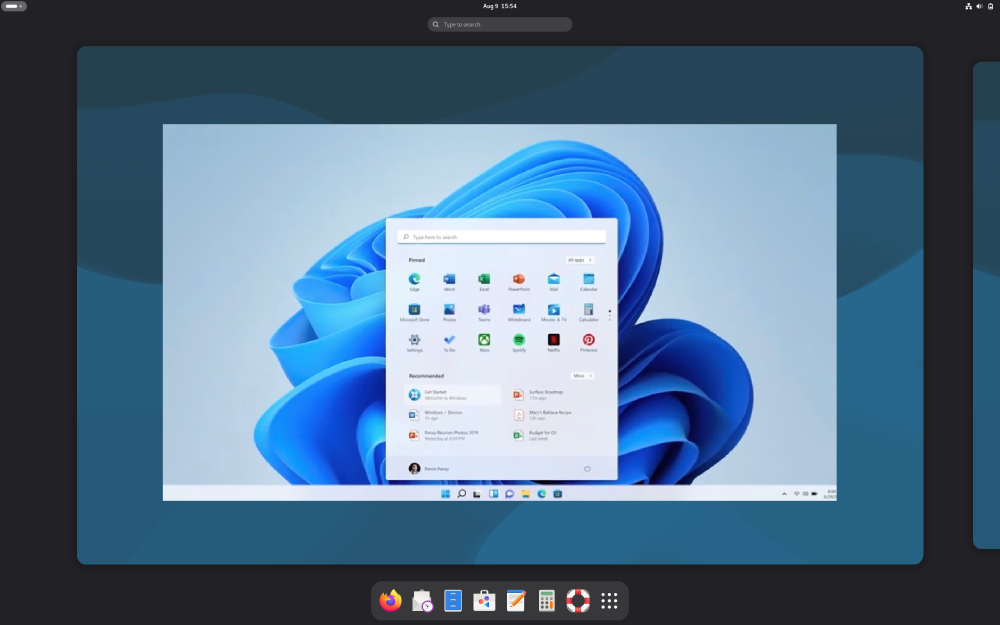Open the pinned Word app
The width and height of the screenshot is (1000, 625).
click(x=449, y=282)
